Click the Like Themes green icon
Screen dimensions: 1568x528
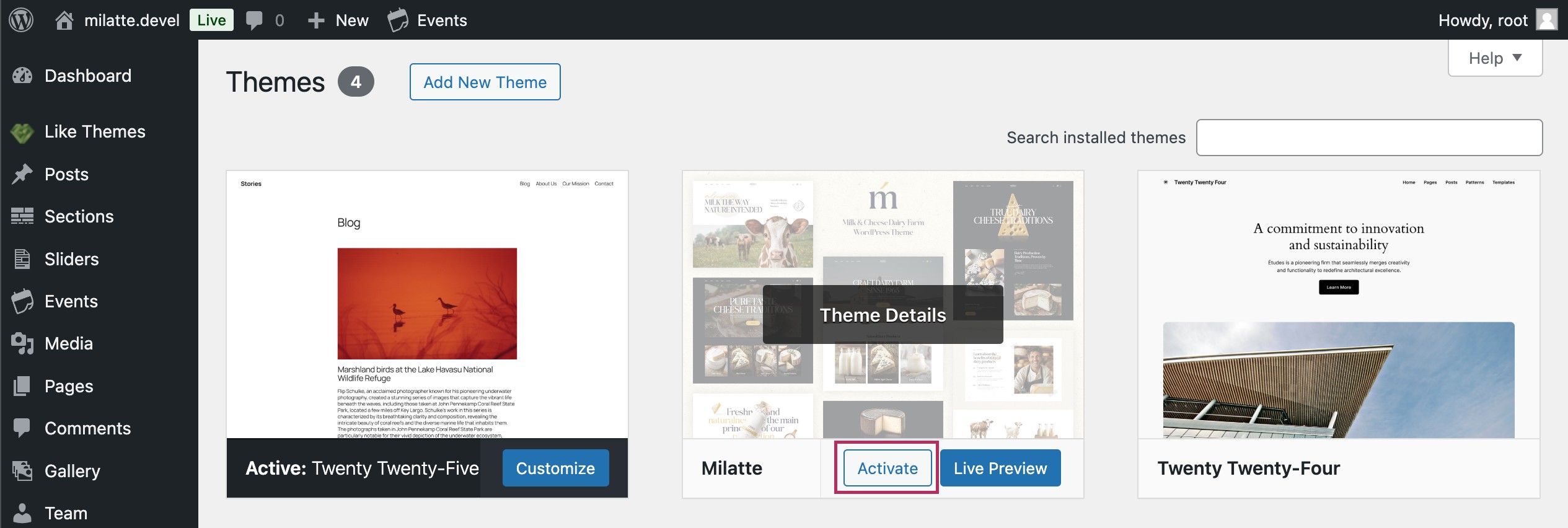22,132
